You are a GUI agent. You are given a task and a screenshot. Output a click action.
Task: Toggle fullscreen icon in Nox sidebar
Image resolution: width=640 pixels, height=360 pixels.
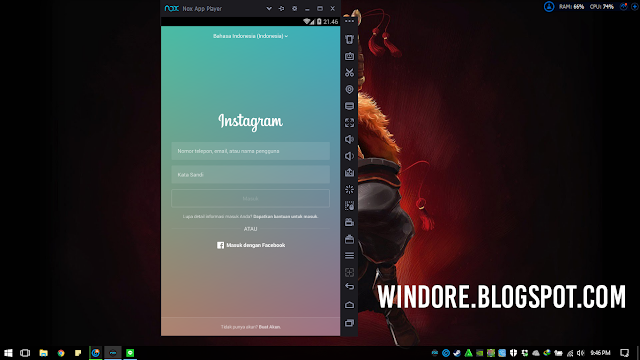(349, 122)
